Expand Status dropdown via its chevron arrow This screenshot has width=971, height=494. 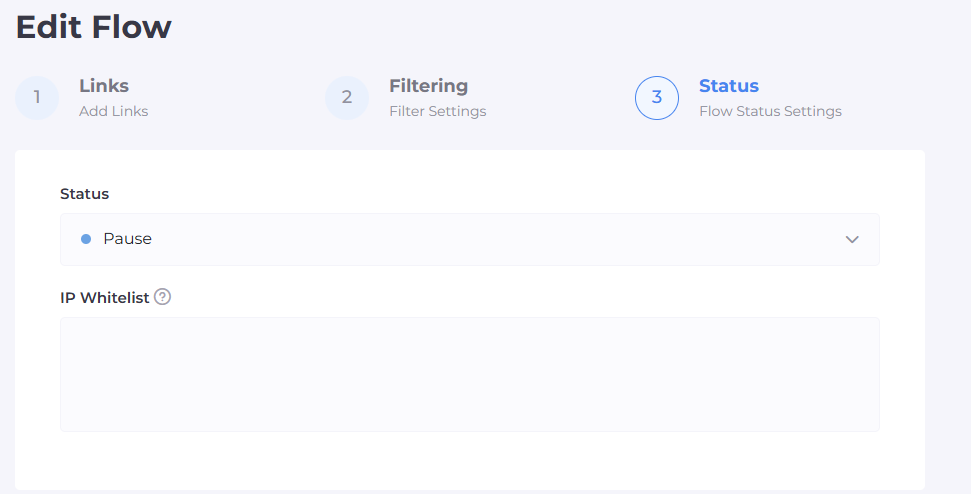tap(852, 239)
